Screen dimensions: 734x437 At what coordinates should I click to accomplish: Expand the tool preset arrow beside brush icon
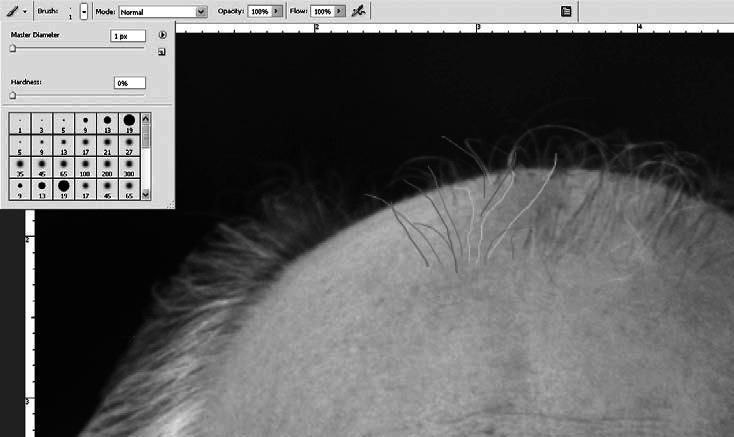click(x=25, y=12)
